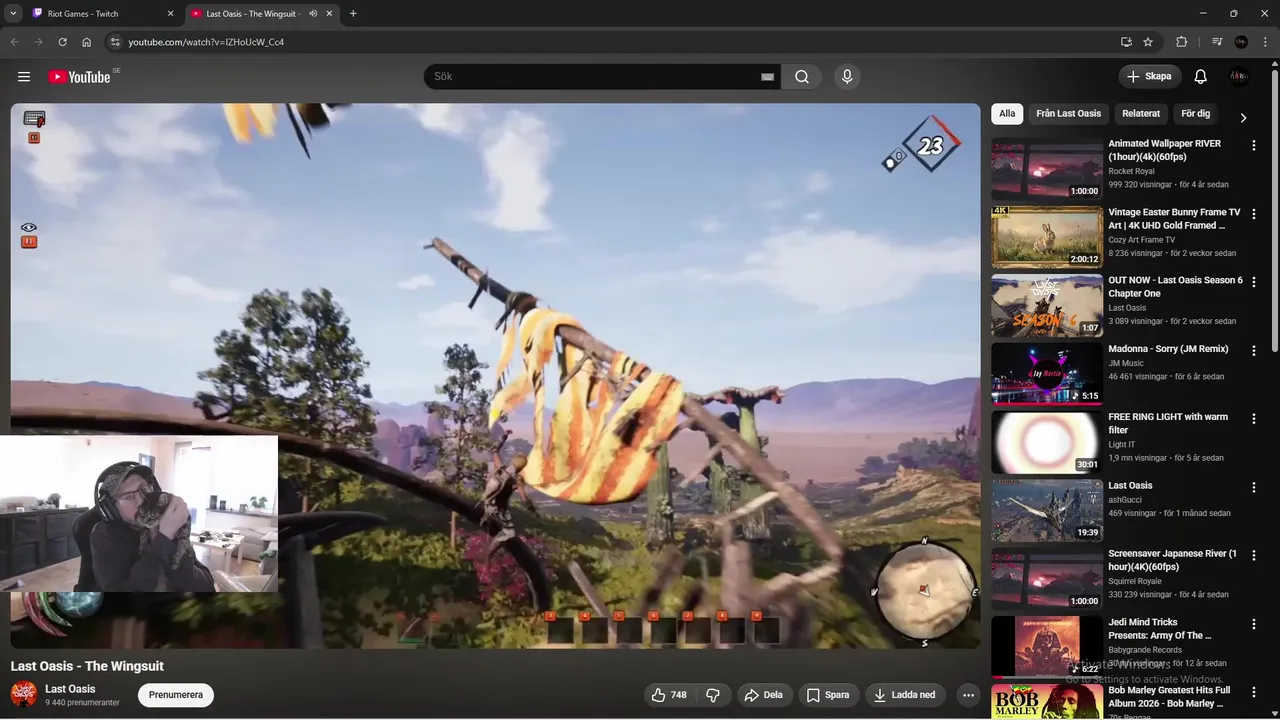The height and width of the screenshot is (720, 1280).
Task: View site information icon in address bar
Action: click(x=115, y=42)
